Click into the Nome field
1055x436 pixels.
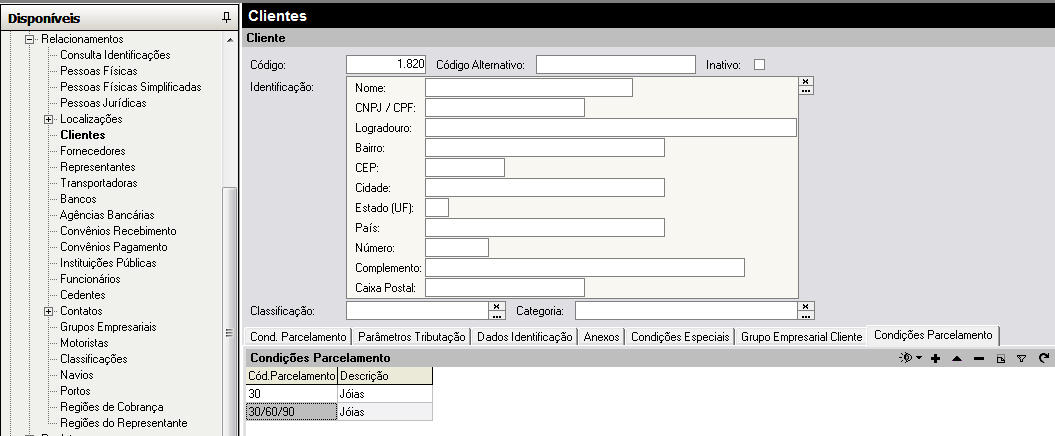click(x=529, y=87)
